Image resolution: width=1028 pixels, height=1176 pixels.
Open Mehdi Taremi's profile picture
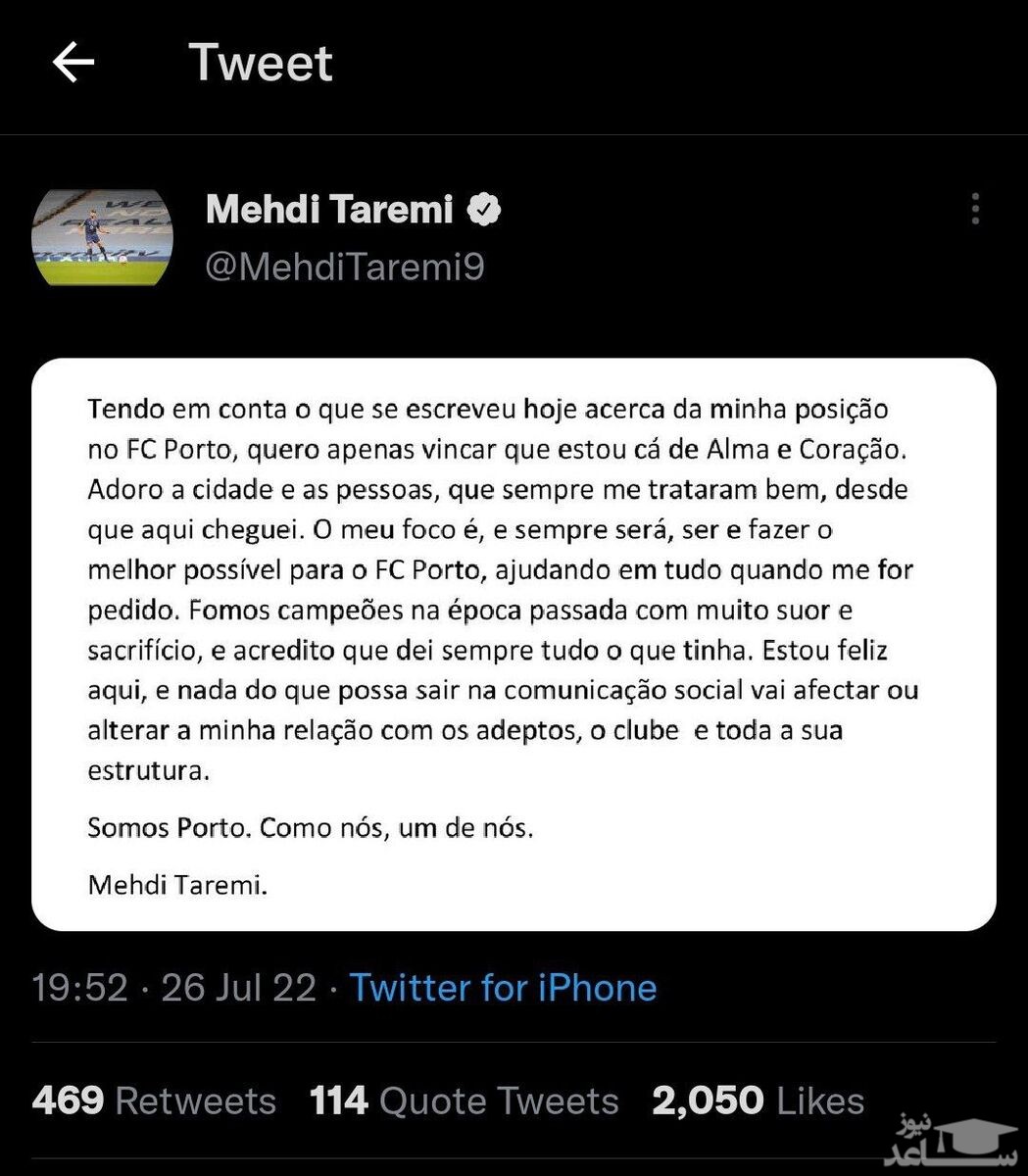tap(103, 237)
